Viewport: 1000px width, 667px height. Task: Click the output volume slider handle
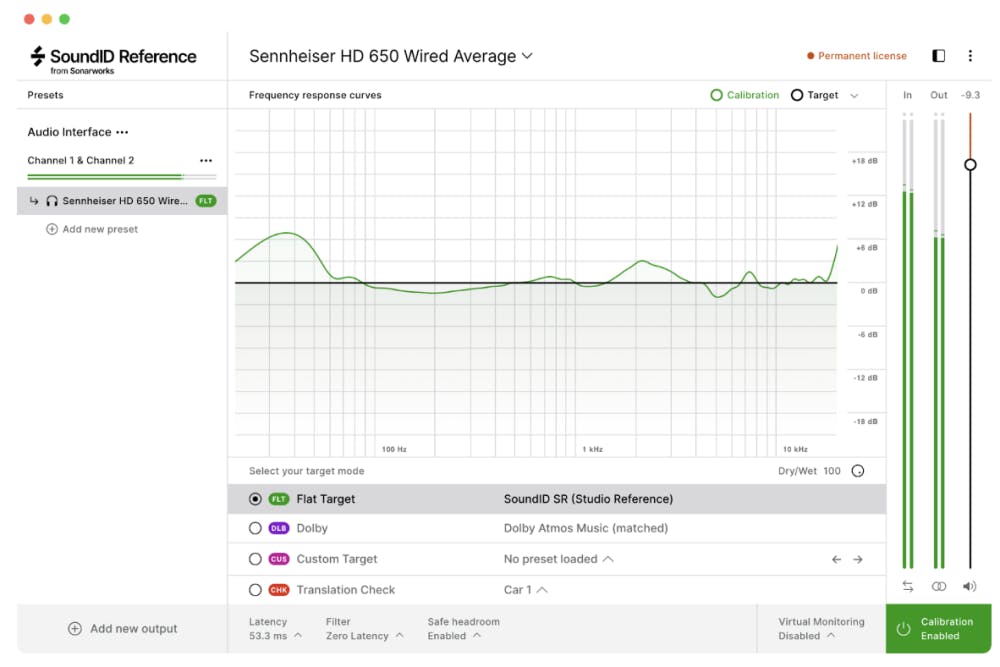pos(970,165)
